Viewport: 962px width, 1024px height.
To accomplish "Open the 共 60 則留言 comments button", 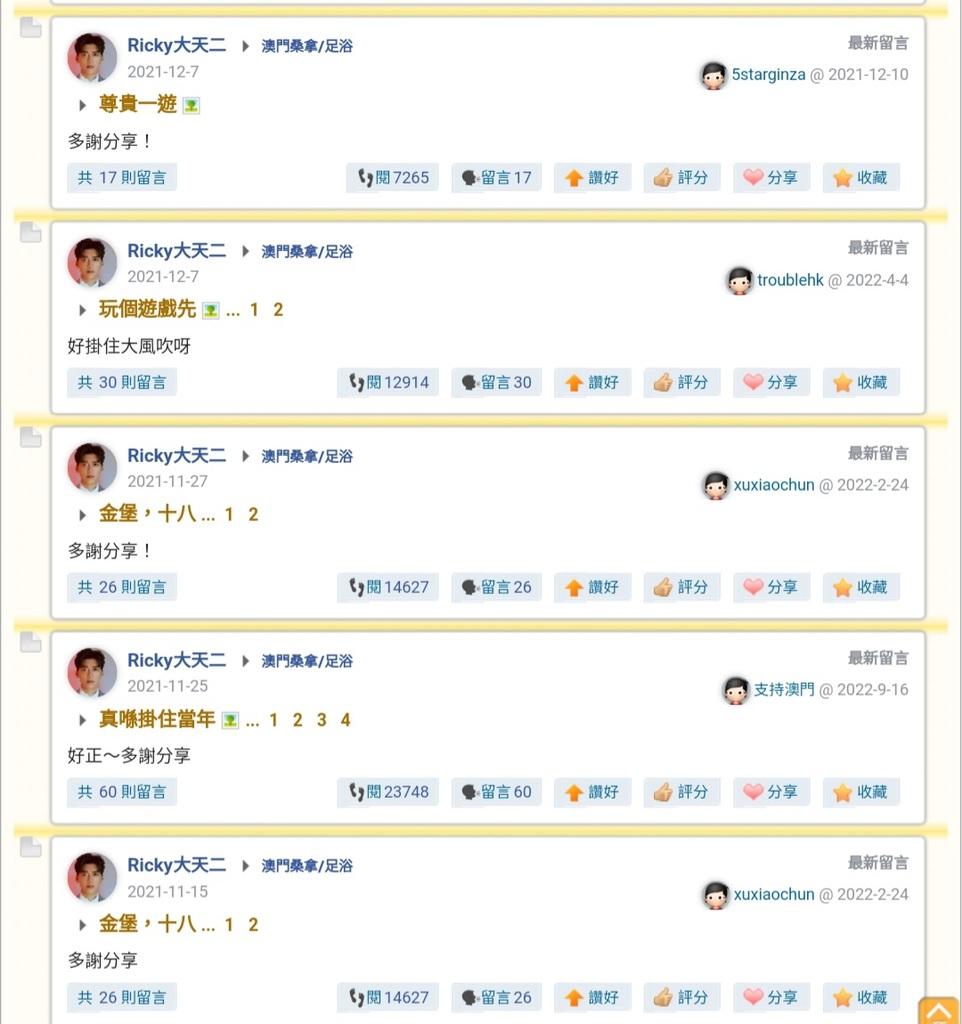I will coord(122,792).
